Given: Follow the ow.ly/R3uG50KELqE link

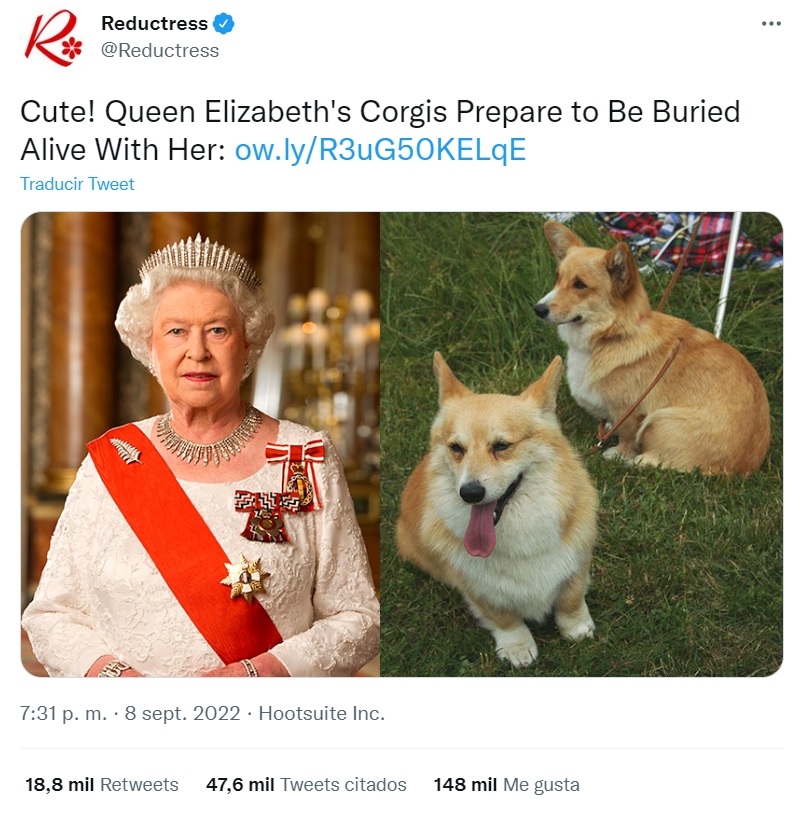Looking at the screenshot, I should [x=380, y=150].
